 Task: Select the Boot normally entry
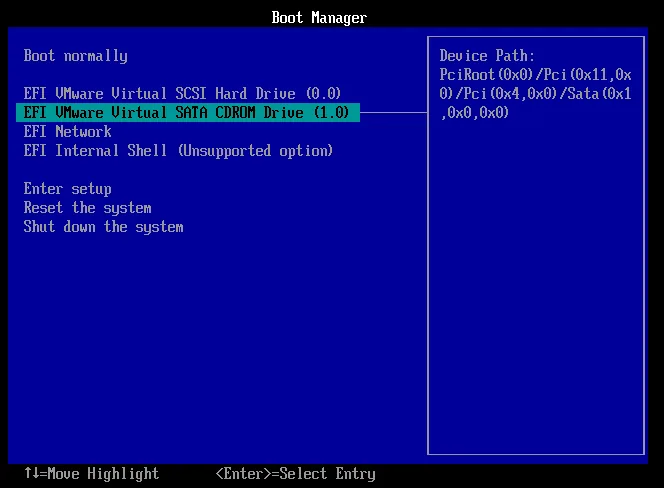[x=75, y=56]
